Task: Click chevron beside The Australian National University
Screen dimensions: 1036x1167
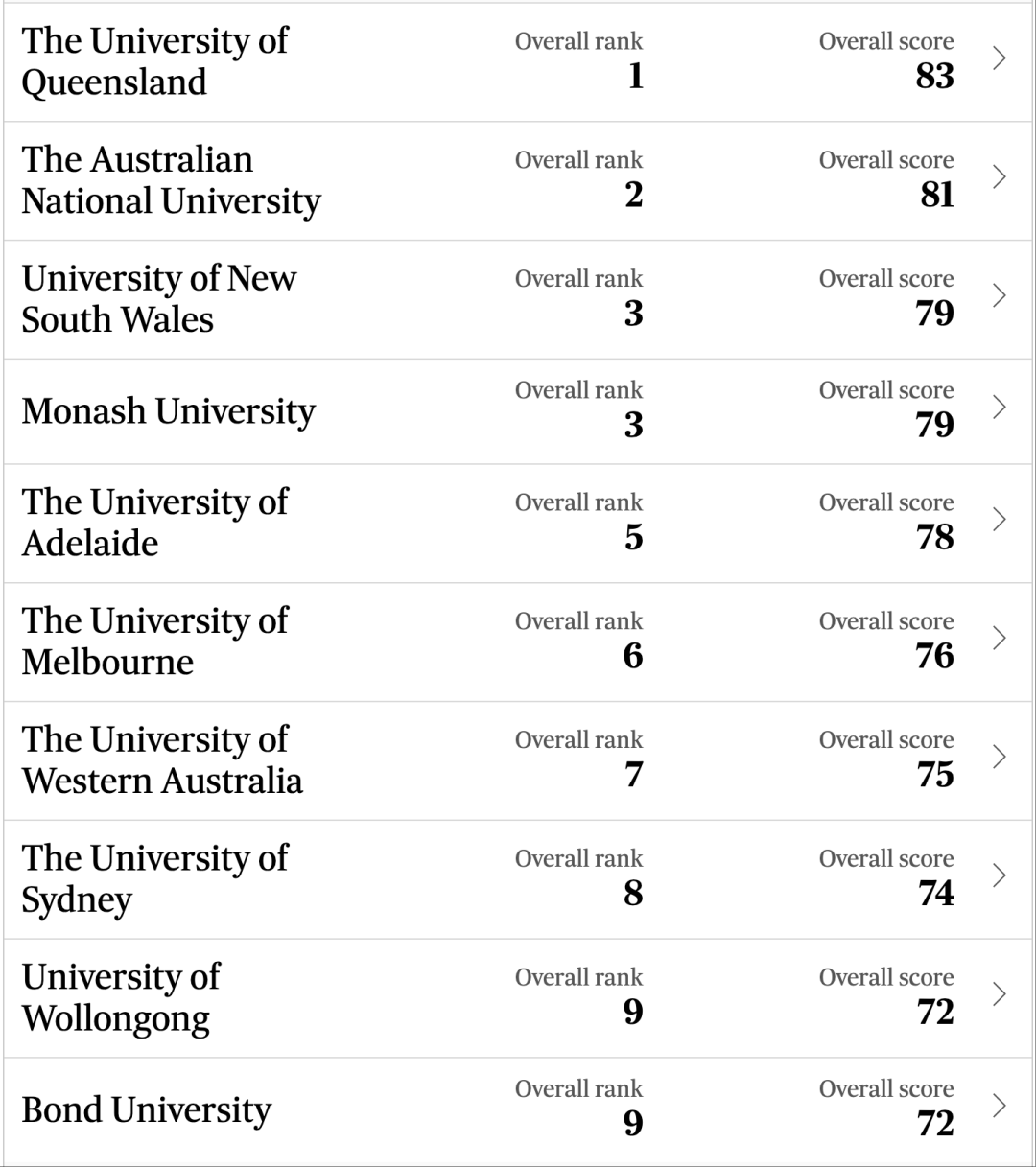Action: (x=1000, y=177)
